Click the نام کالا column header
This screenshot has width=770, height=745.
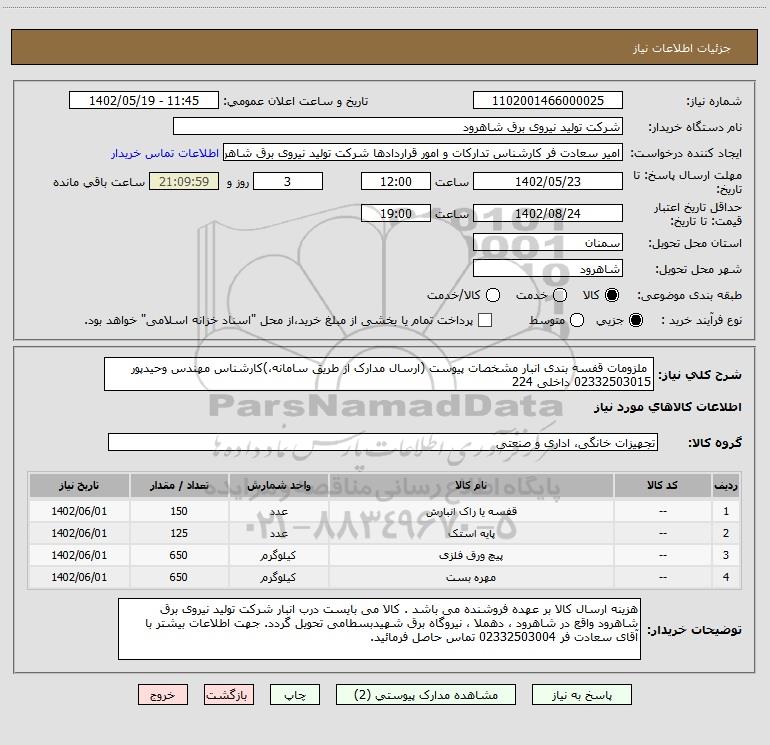[471, 485]
